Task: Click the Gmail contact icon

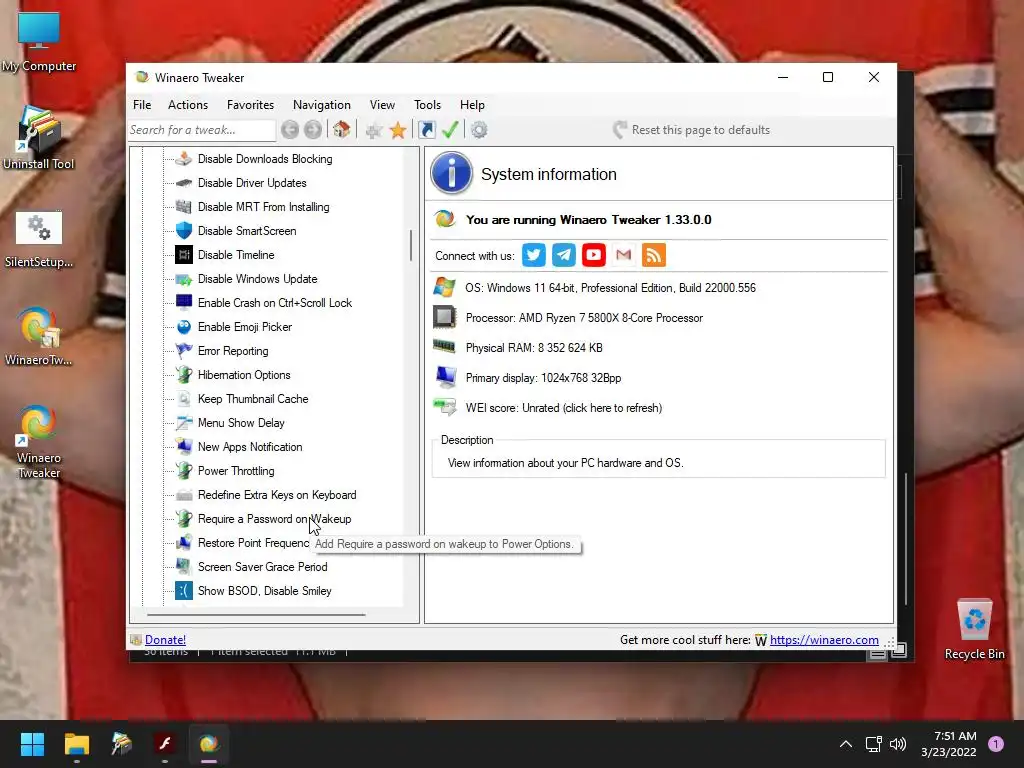Action: pos(624,255)
